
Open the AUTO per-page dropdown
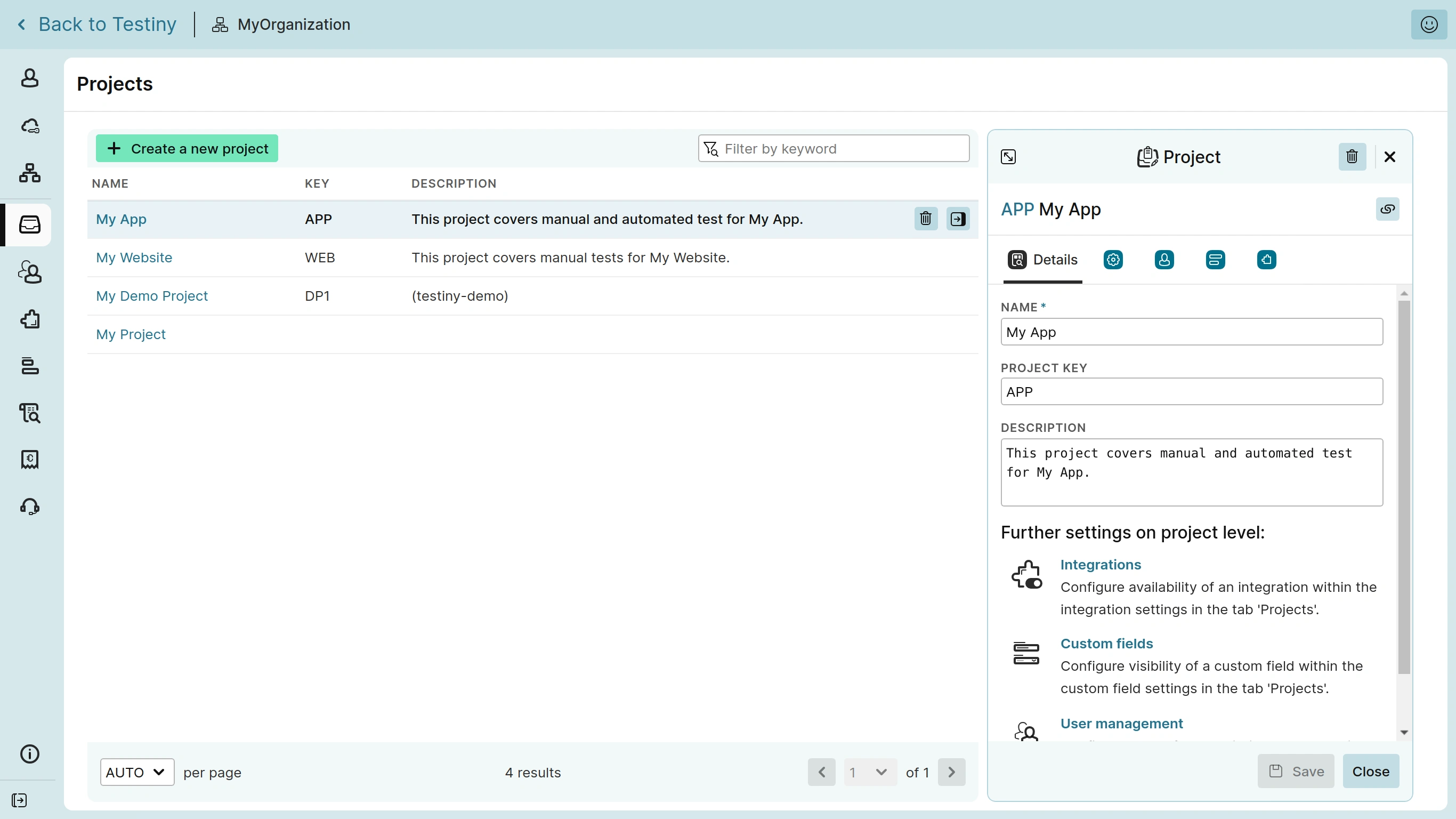click(136, 772)
